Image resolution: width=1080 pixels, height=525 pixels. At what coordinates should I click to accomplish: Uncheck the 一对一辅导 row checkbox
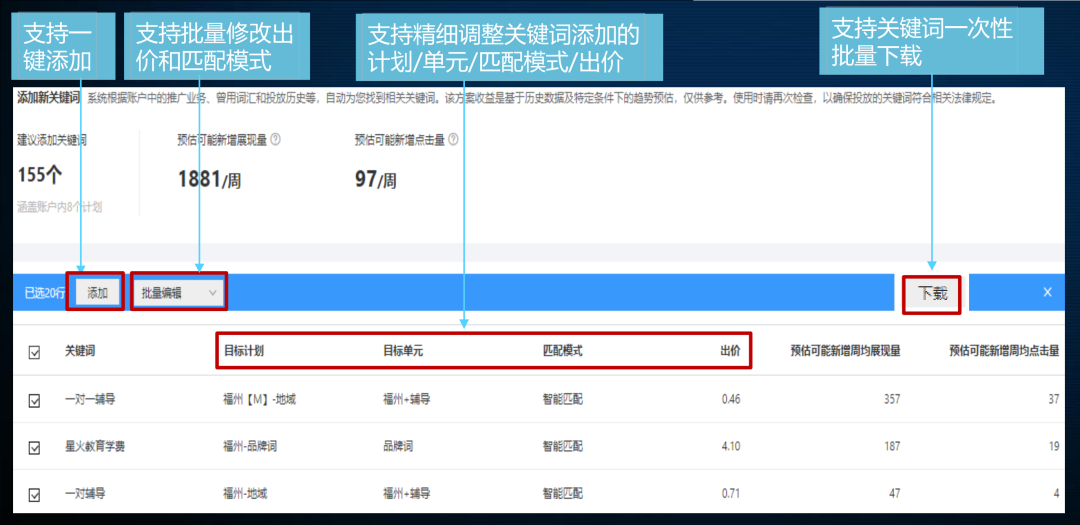[x=34, y=400]
